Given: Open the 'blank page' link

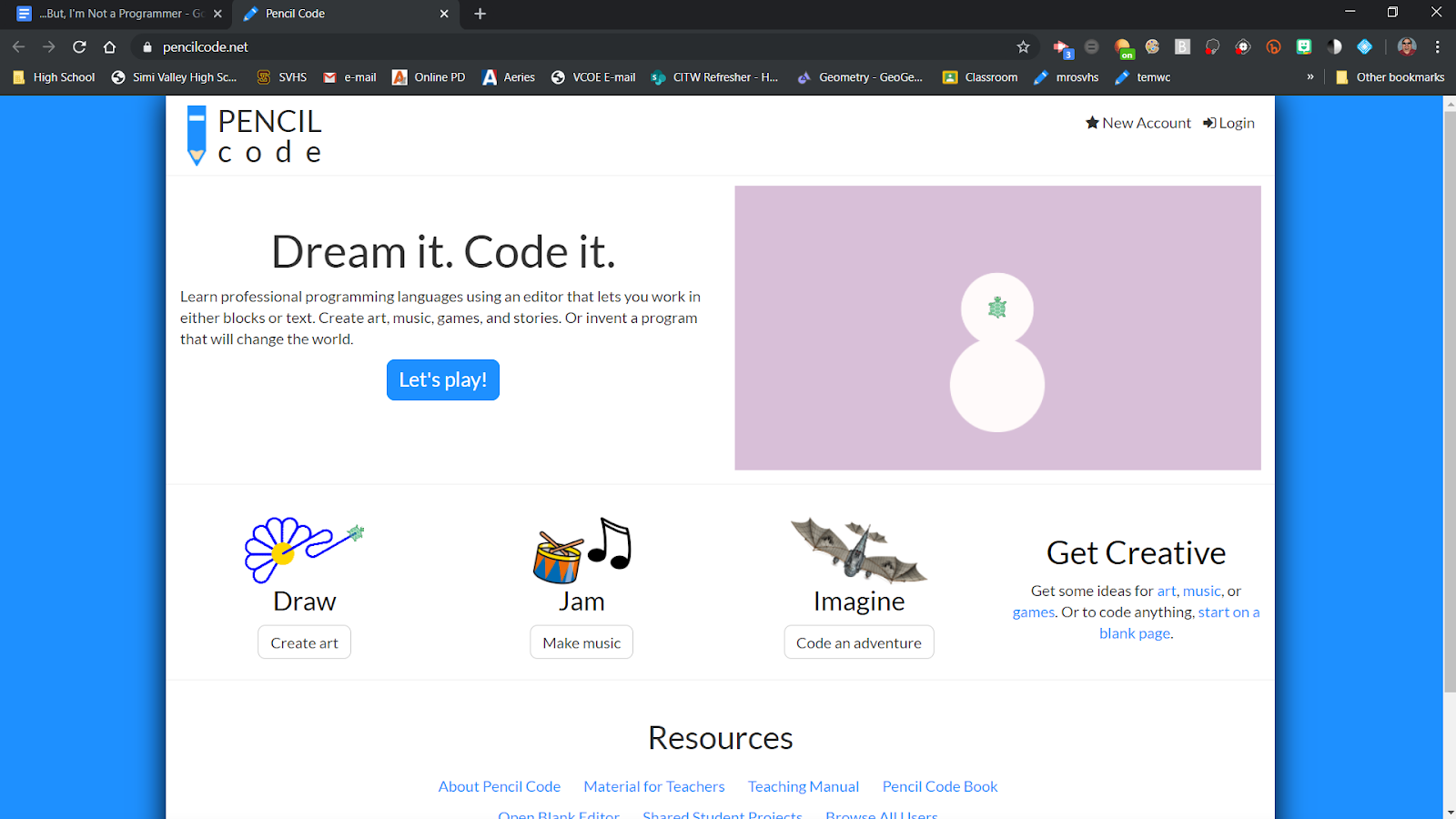Looking at the screenshot, I should pos(1135,633).
